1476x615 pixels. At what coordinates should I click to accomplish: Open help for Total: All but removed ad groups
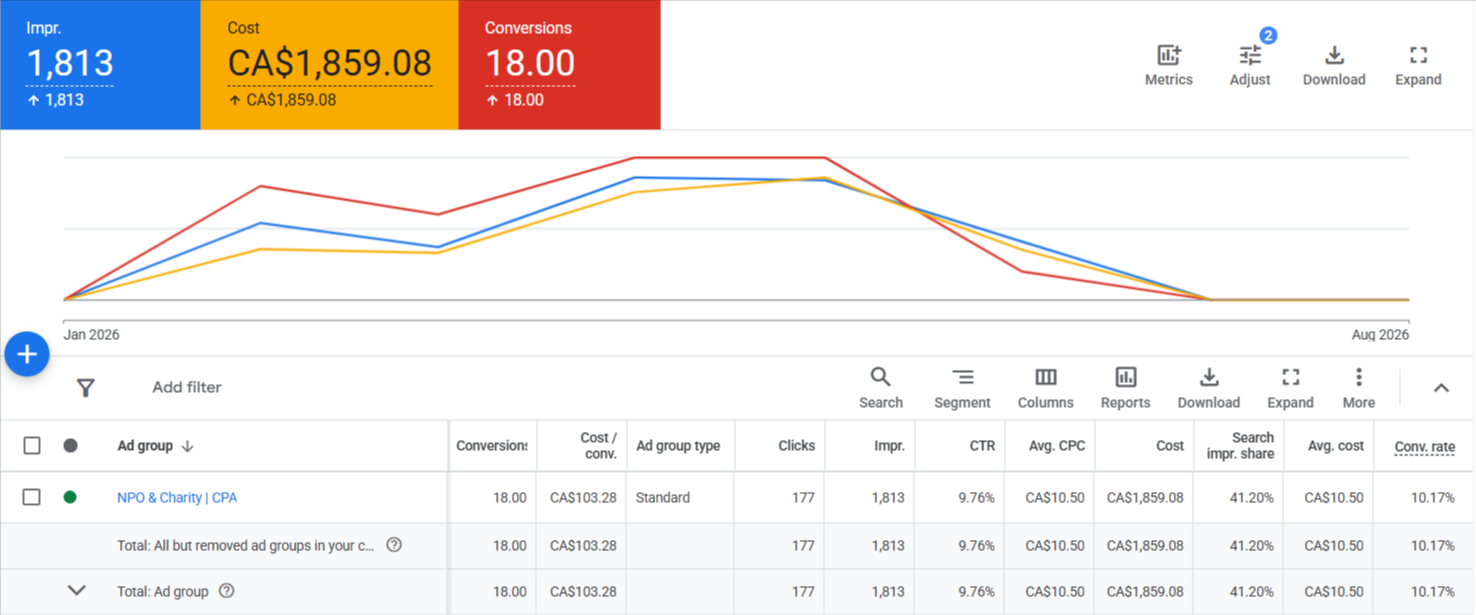point(394,545)
